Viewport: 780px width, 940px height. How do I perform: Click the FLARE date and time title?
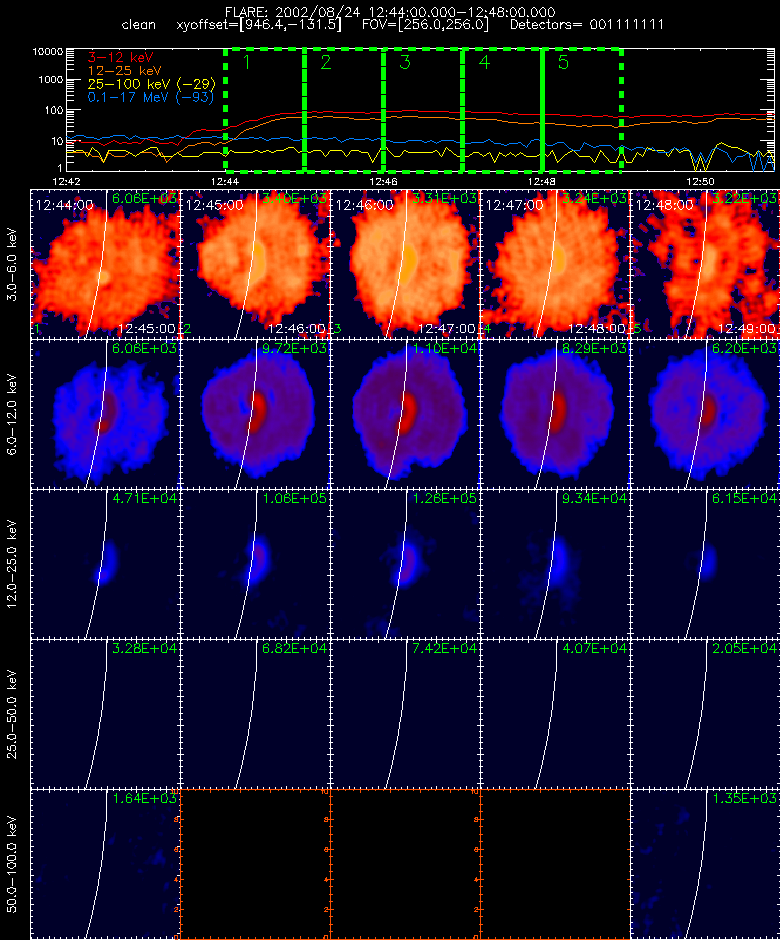click(390, 12)
